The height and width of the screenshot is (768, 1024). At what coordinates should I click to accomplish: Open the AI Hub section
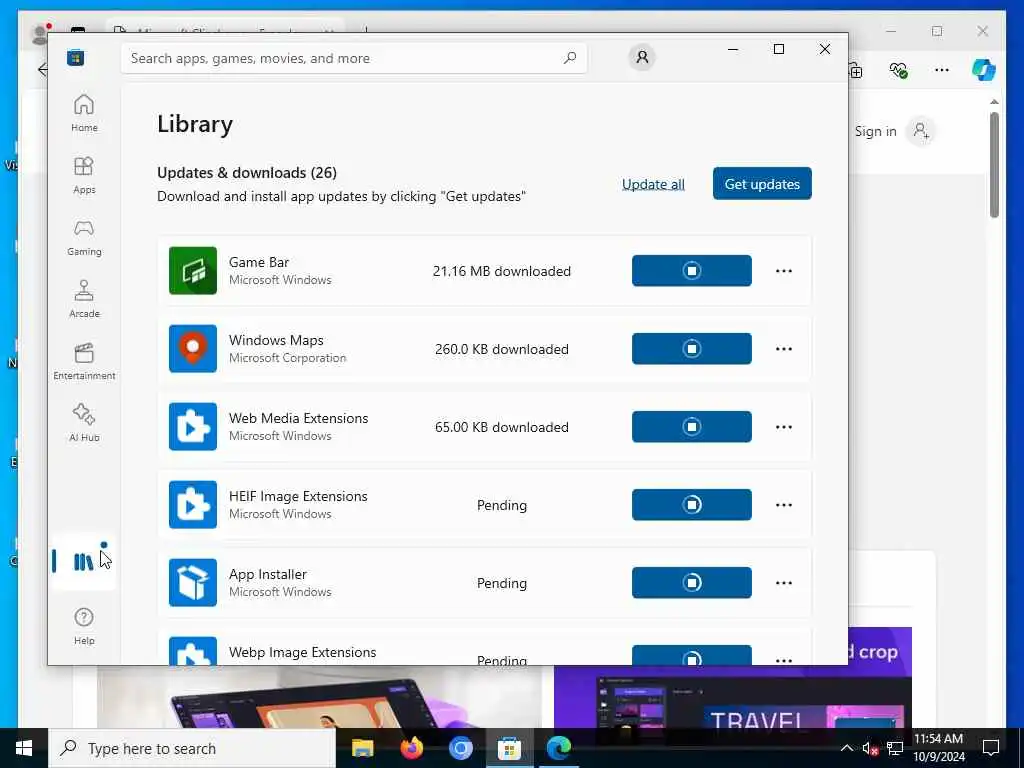(84, 423)
